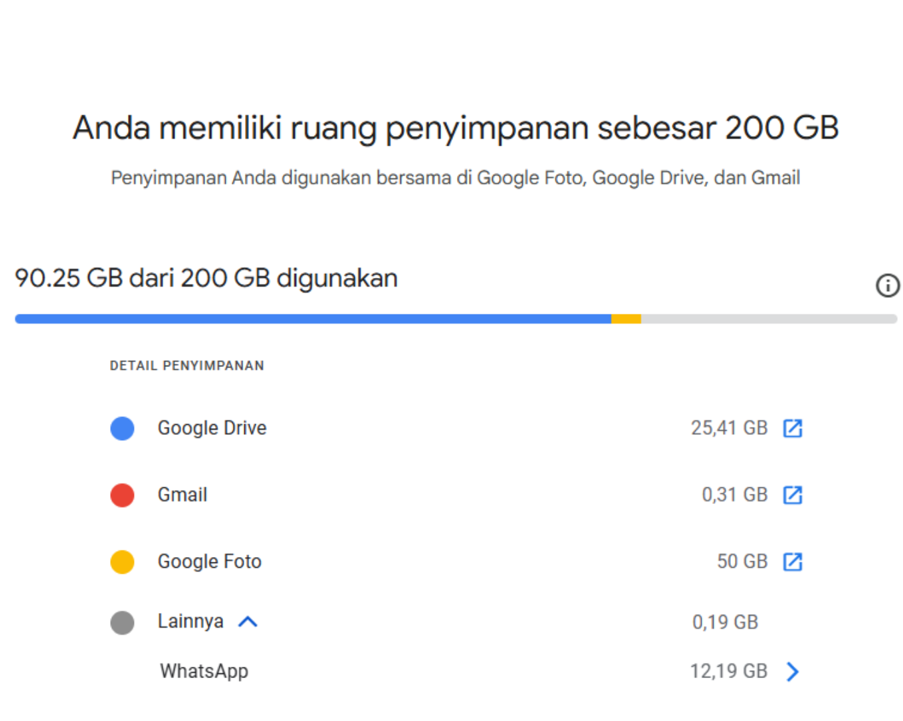Click the "90.25 GB dari 200 GB digunakan" text
The width and height of the screenshot is (903, 721).
click(206, 278)
